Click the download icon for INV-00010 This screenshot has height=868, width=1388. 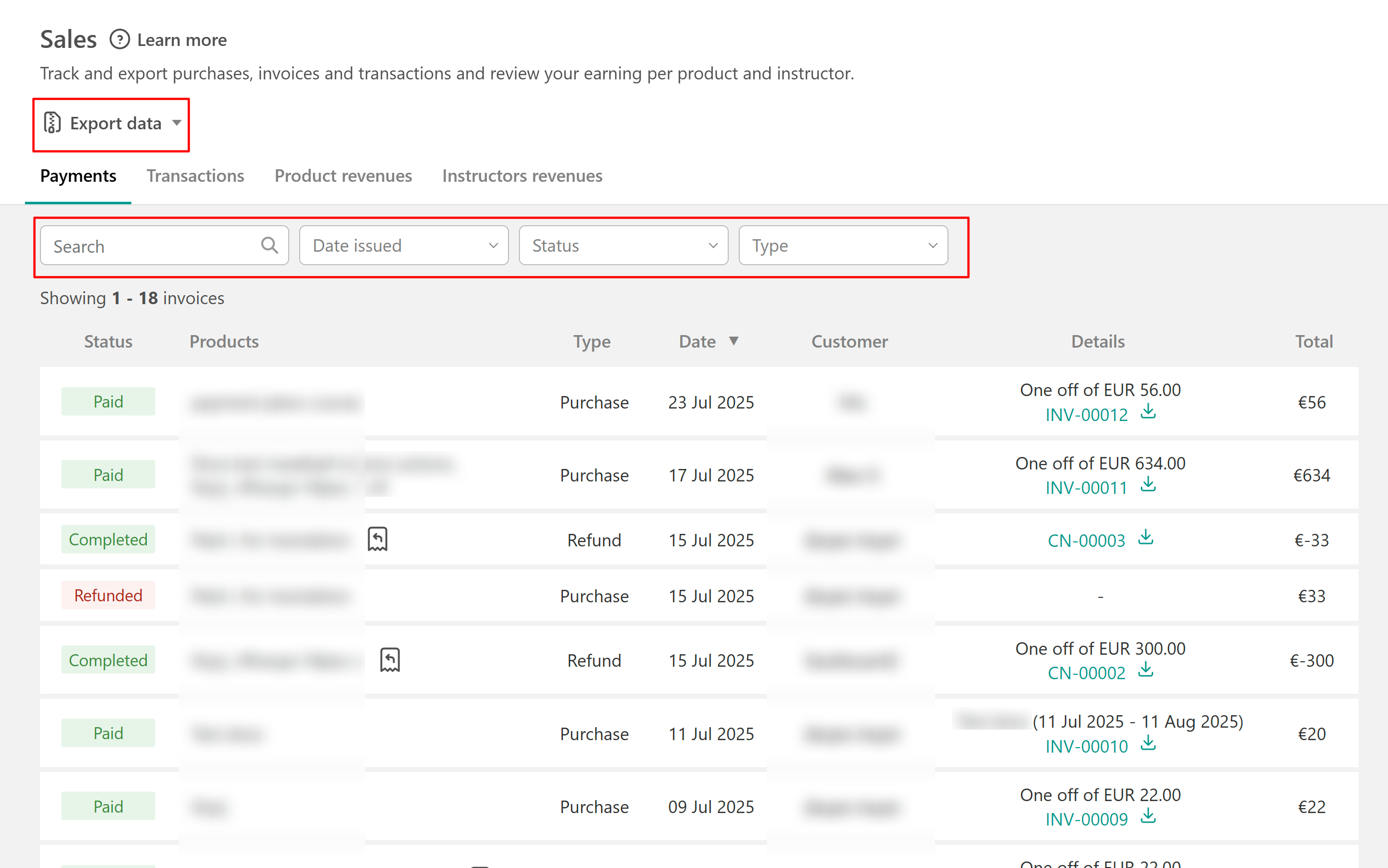[x=1147, y=744]
